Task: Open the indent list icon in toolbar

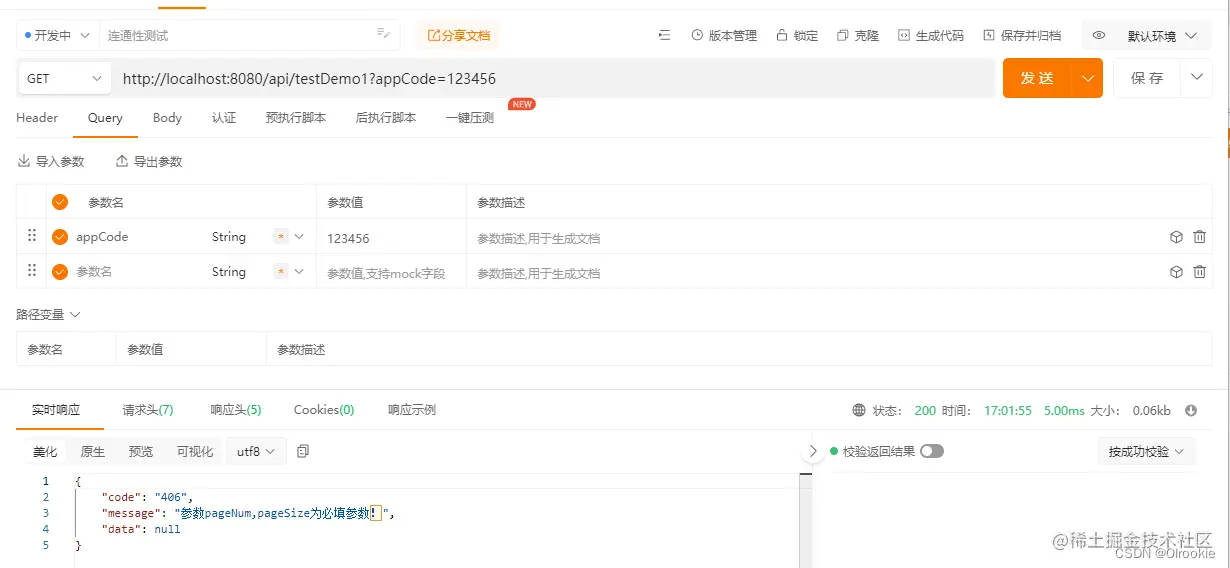Action: [664, 35]
